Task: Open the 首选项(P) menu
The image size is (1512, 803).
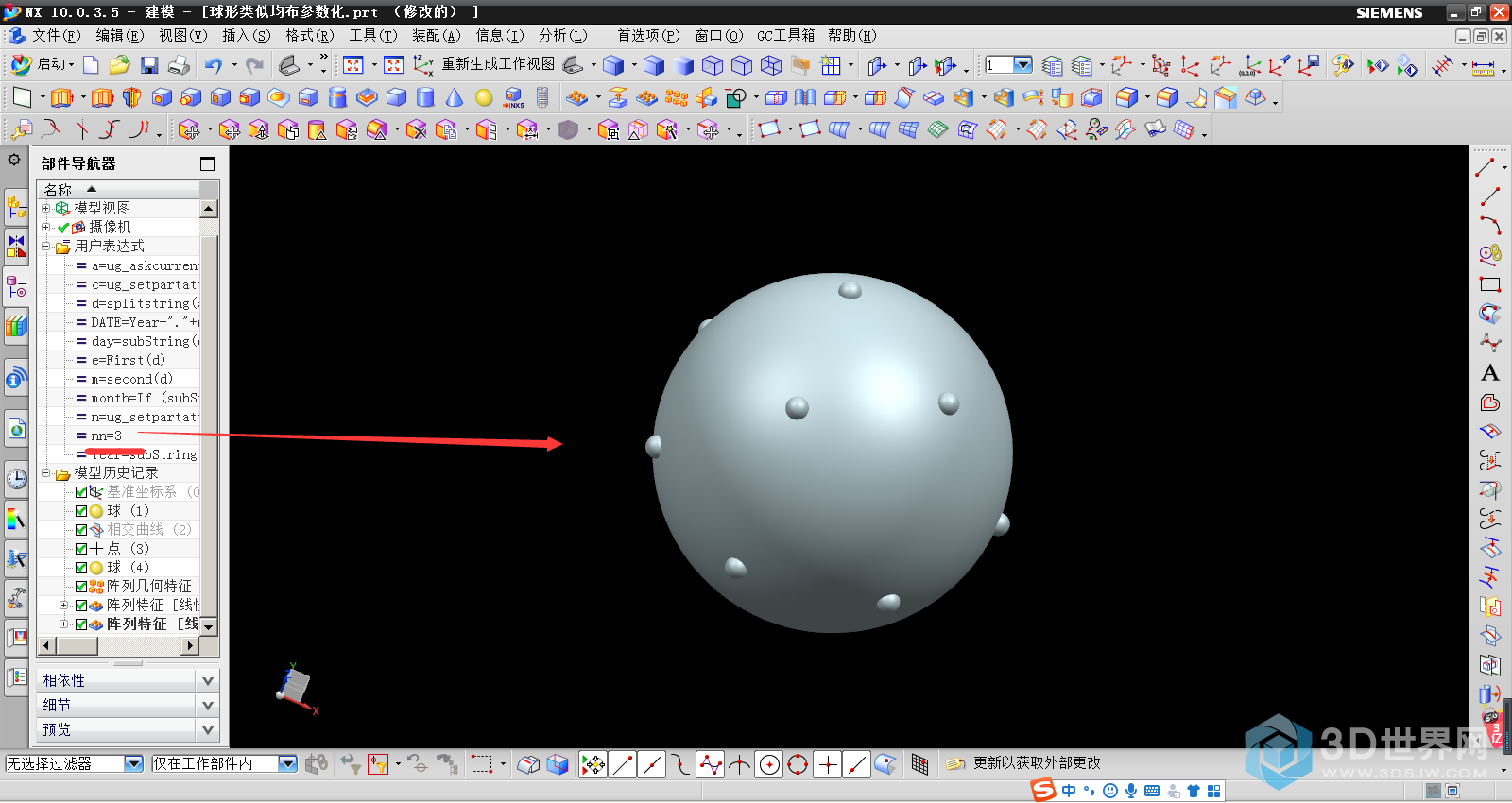Action: point(648,35)
